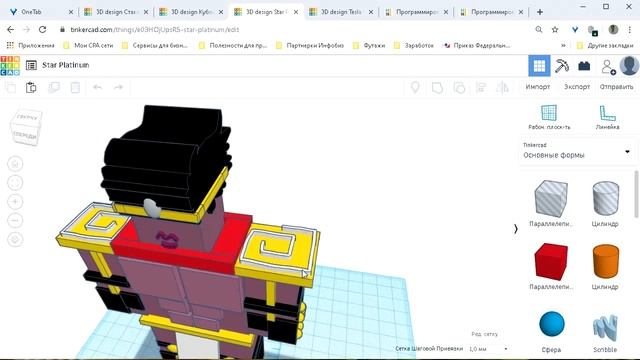Image resolution: width=640 pixels, height=360 pixels.
Task: Switch to the 3D design Кубик tab
Action: tap(191, 12)
